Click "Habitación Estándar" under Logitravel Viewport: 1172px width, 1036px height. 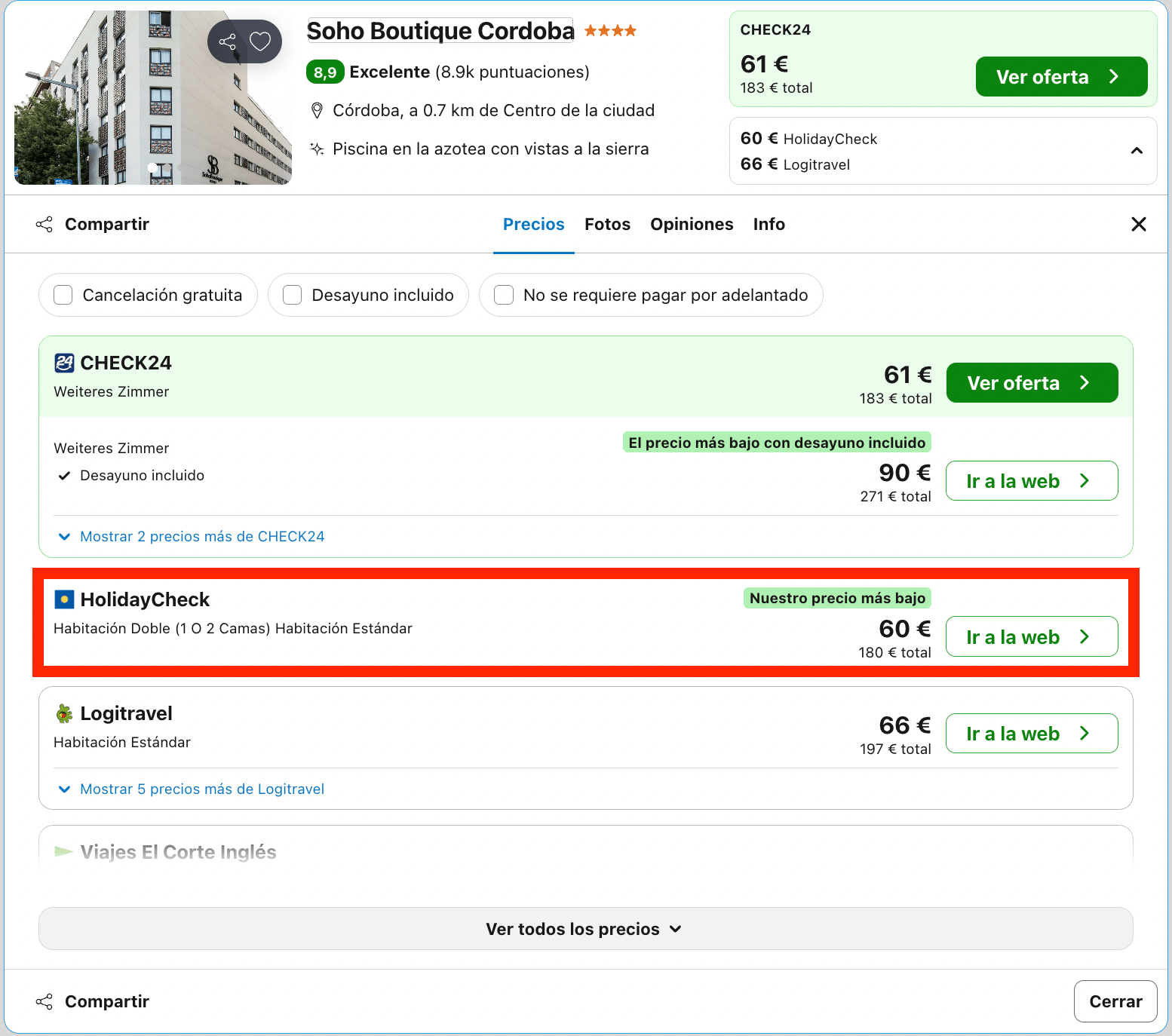click(x=122, y=743)
